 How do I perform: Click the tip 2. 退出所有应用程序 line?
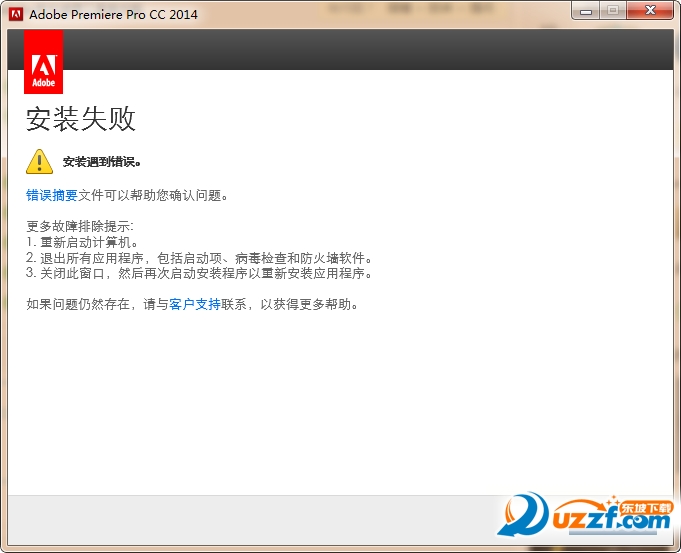click(x=199, y=258)
